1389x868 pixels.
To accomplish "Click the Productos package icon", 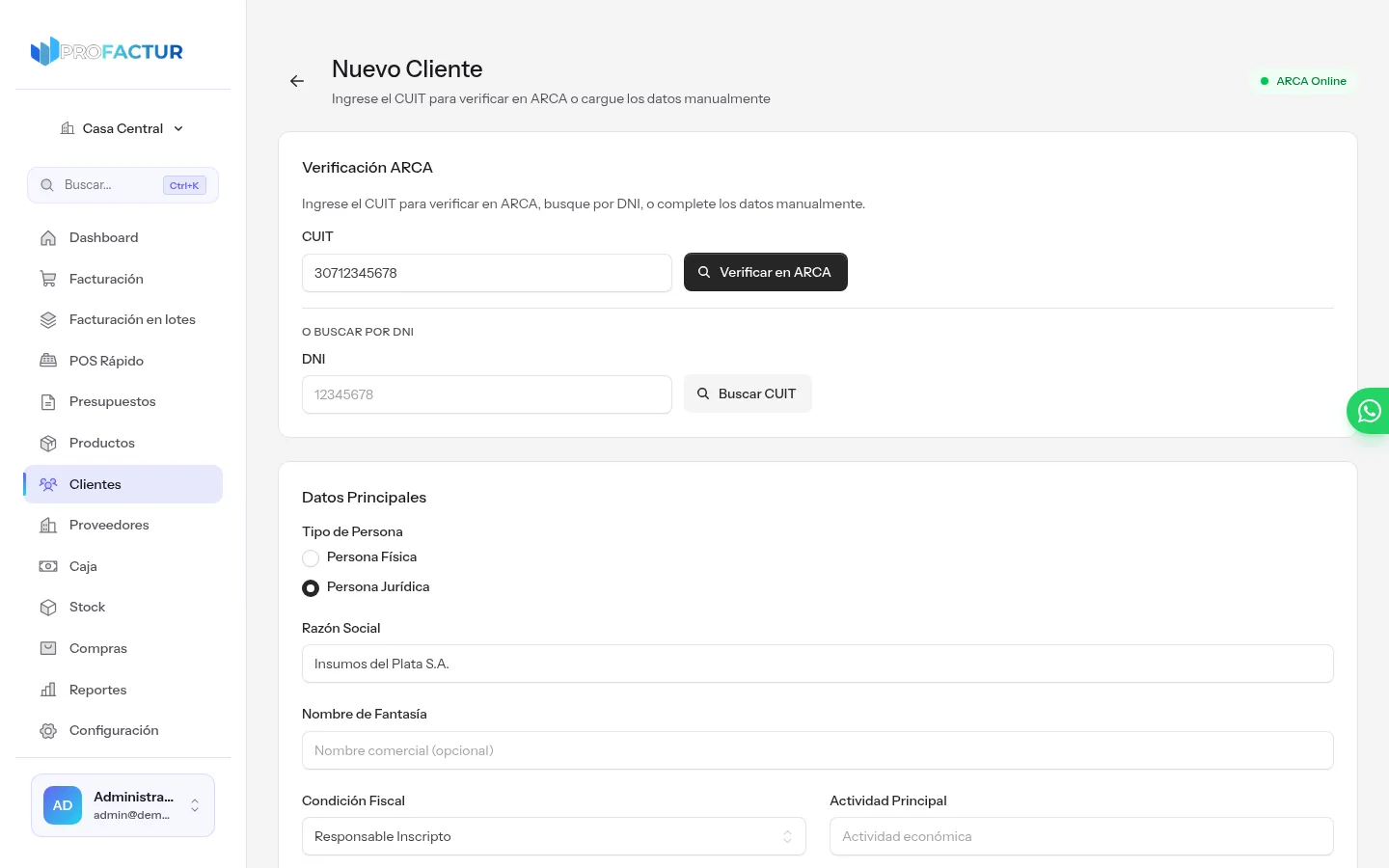I will point(48,444).
